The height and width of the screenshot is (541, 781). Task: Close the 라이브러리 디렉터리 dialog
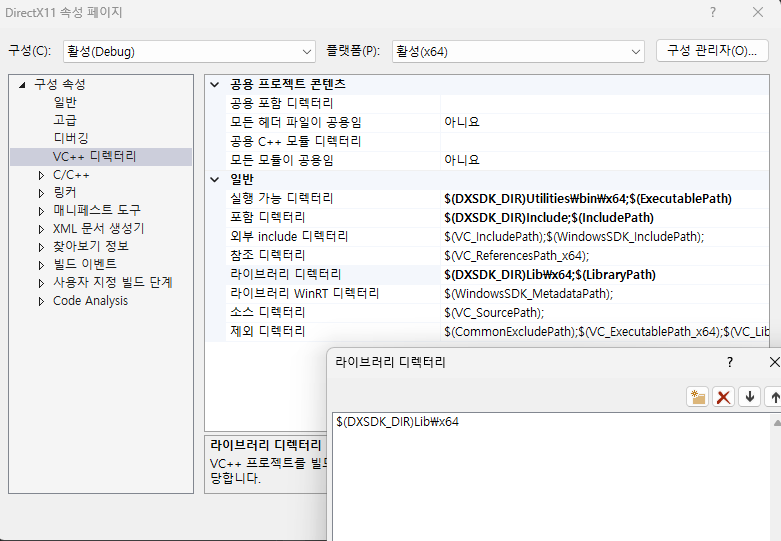[x=774, y=362]
